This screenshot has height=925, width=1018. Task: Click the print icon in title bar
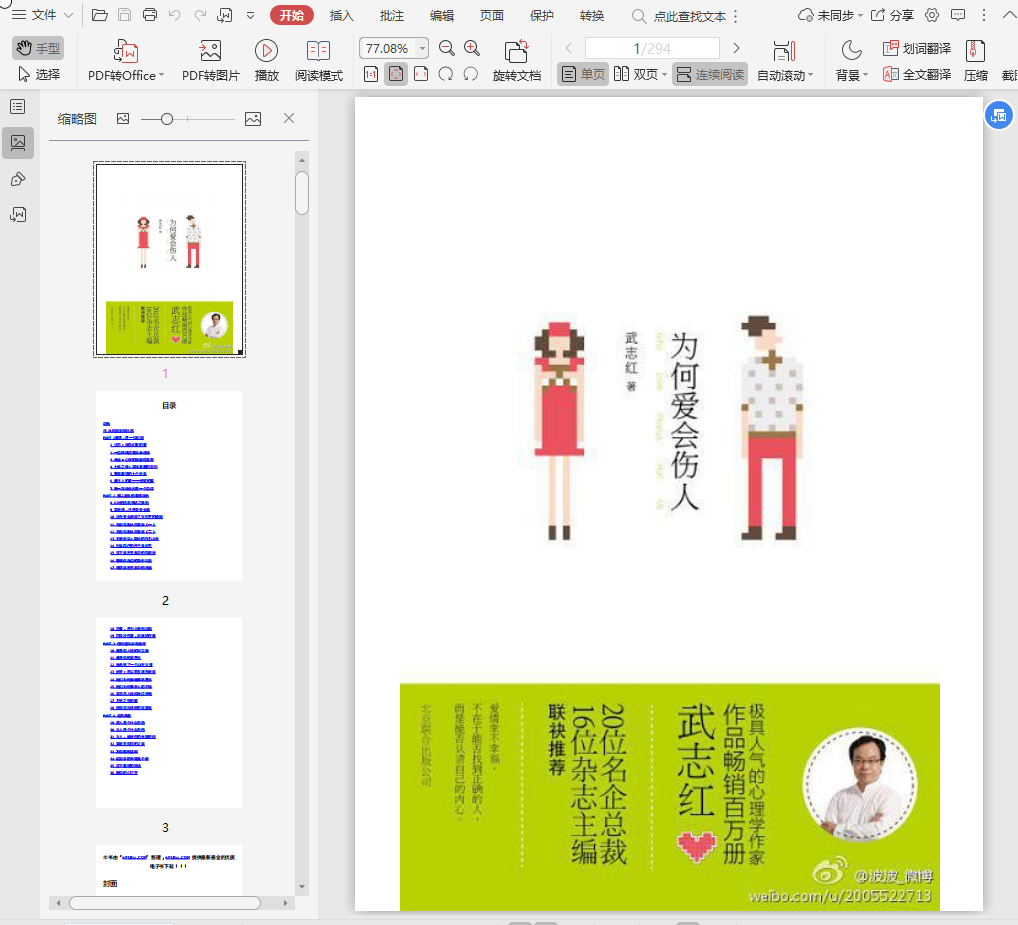pos(150,15)
